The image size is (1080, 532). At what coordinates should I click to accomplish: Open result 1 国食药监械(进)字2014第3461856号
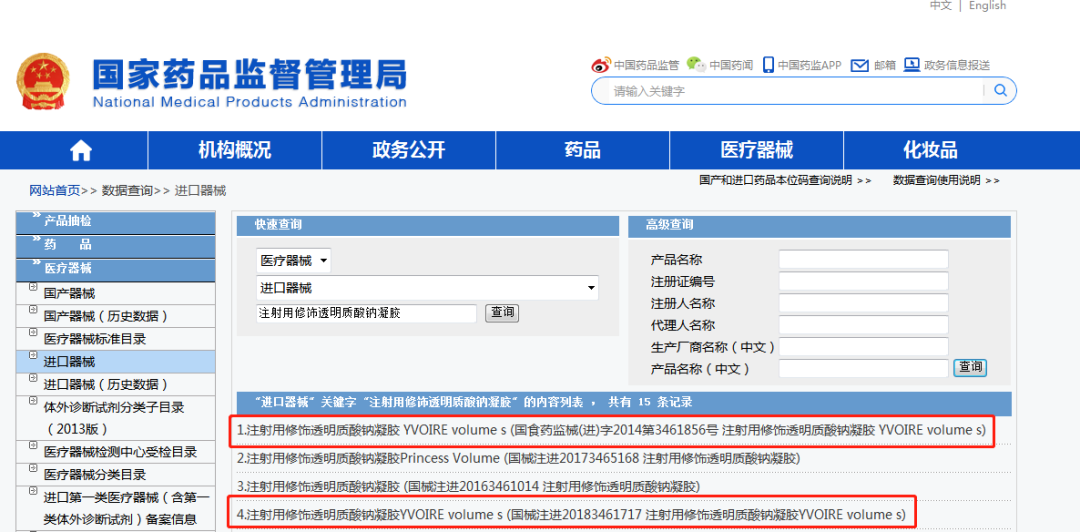click(612, 431)
